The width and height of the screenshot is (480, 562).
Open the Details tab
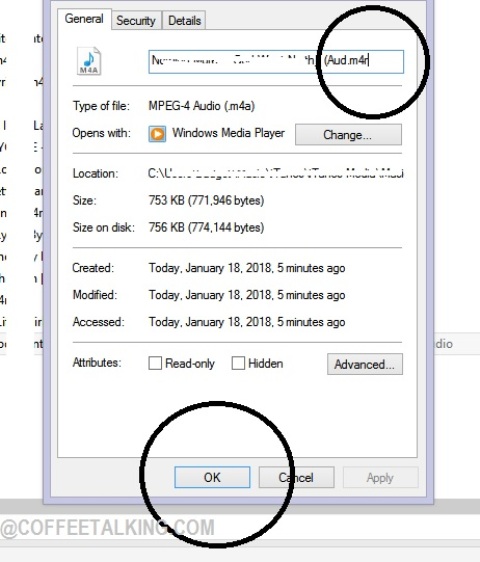(184, 20)
